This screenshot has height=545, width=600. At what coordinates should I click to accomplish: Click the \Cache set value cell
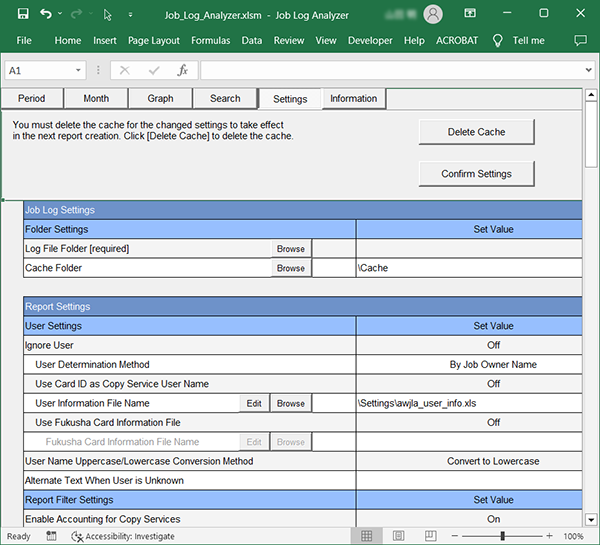click(x=469, y=268)
